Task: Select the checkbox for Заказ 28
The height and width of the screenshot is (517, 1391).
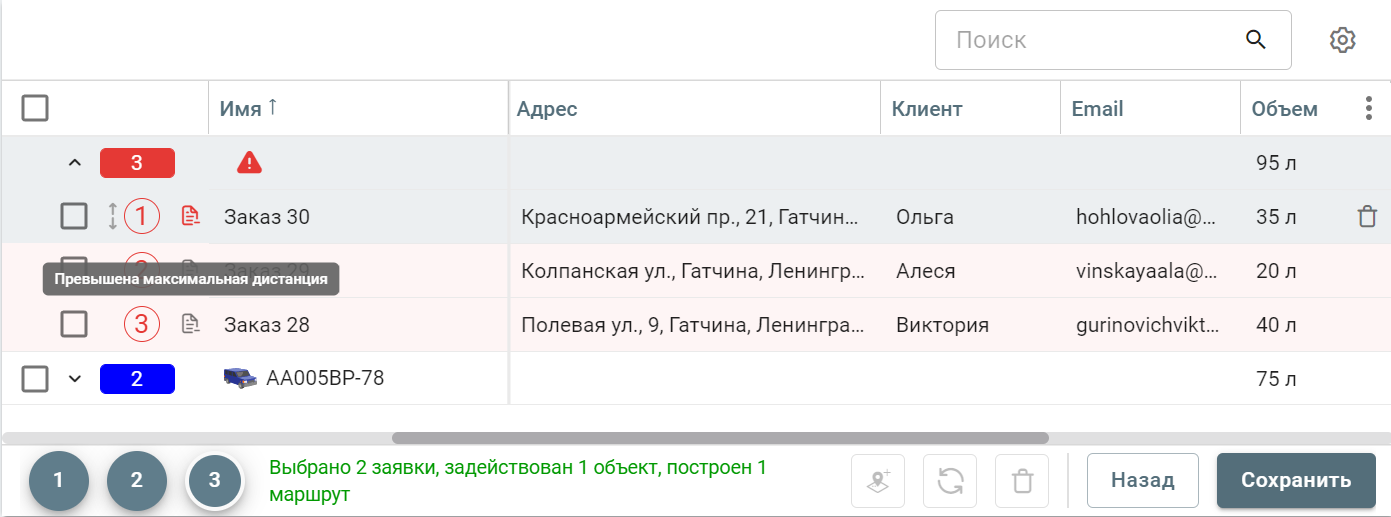Action: (74, 324)
